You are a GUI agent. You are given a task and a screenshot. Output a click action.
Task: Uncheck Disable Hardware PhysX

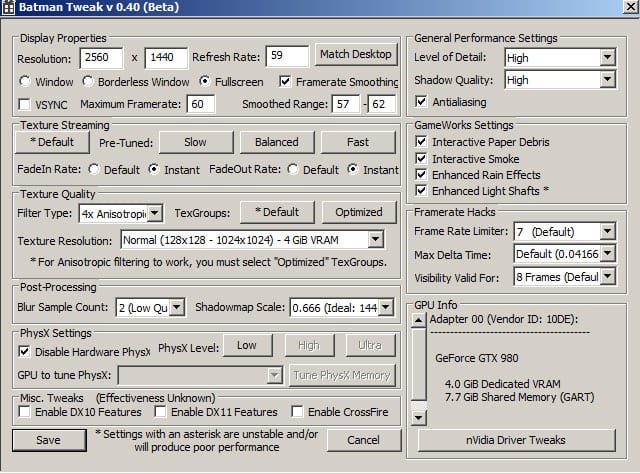point(25,351)
